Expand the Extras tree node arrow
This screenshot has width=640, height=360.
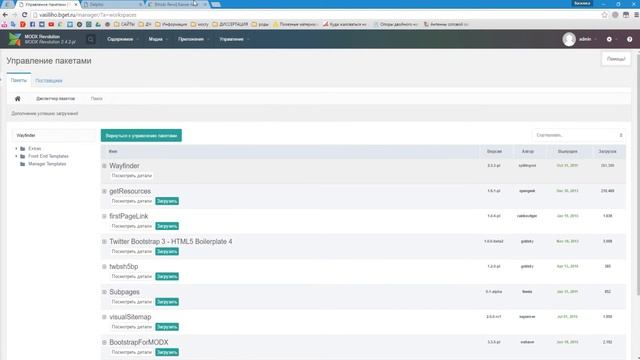(16, 149)
